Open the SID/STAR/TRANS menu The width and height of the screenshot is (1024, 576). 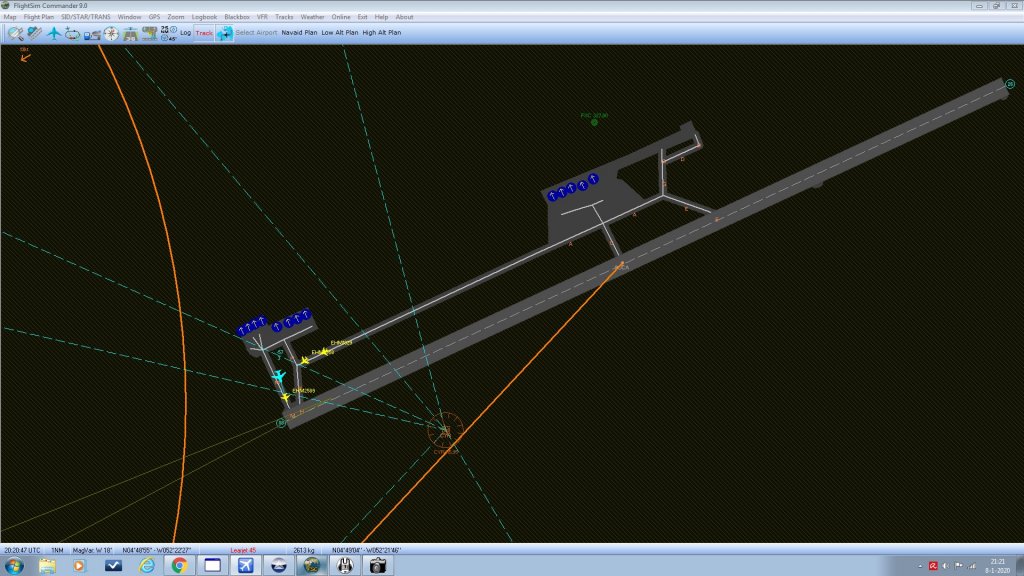point(85,17)
